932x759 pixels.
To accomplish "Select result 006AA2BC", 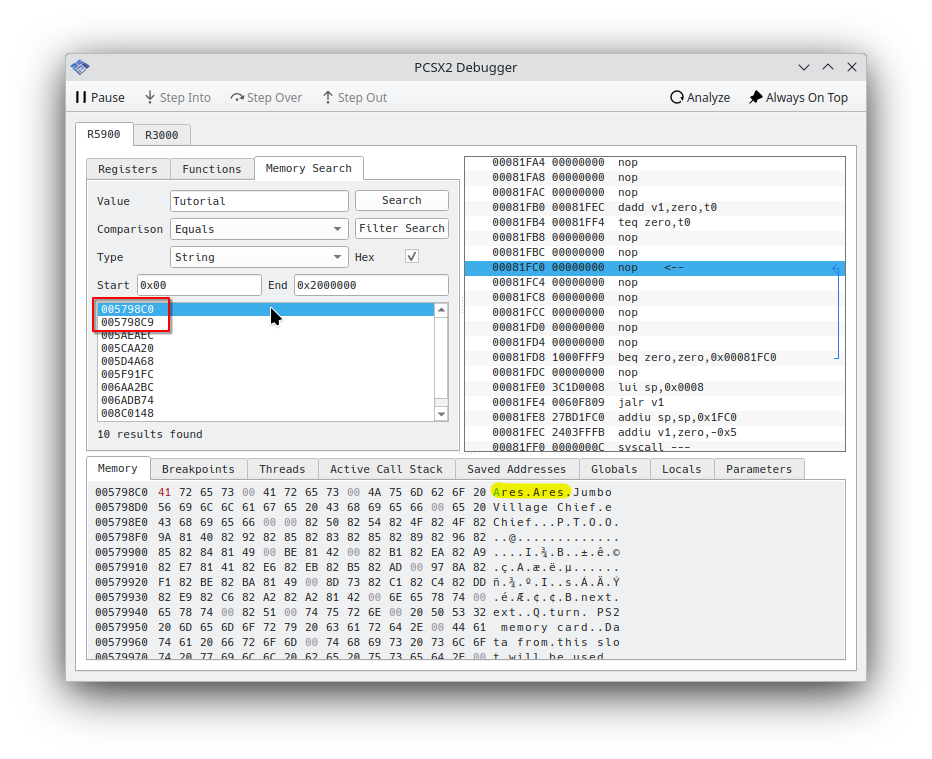I will coord(266,388).
